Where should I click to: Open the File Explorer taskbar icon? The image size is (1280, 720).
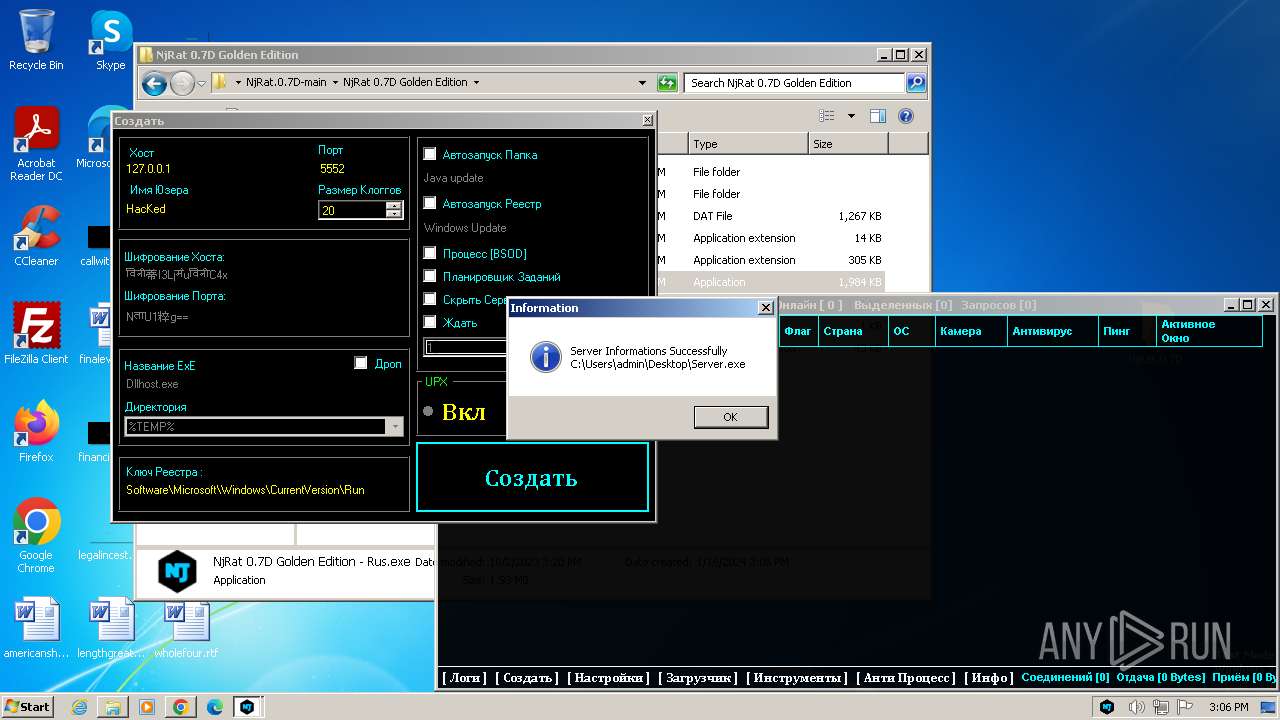[113, 707]
